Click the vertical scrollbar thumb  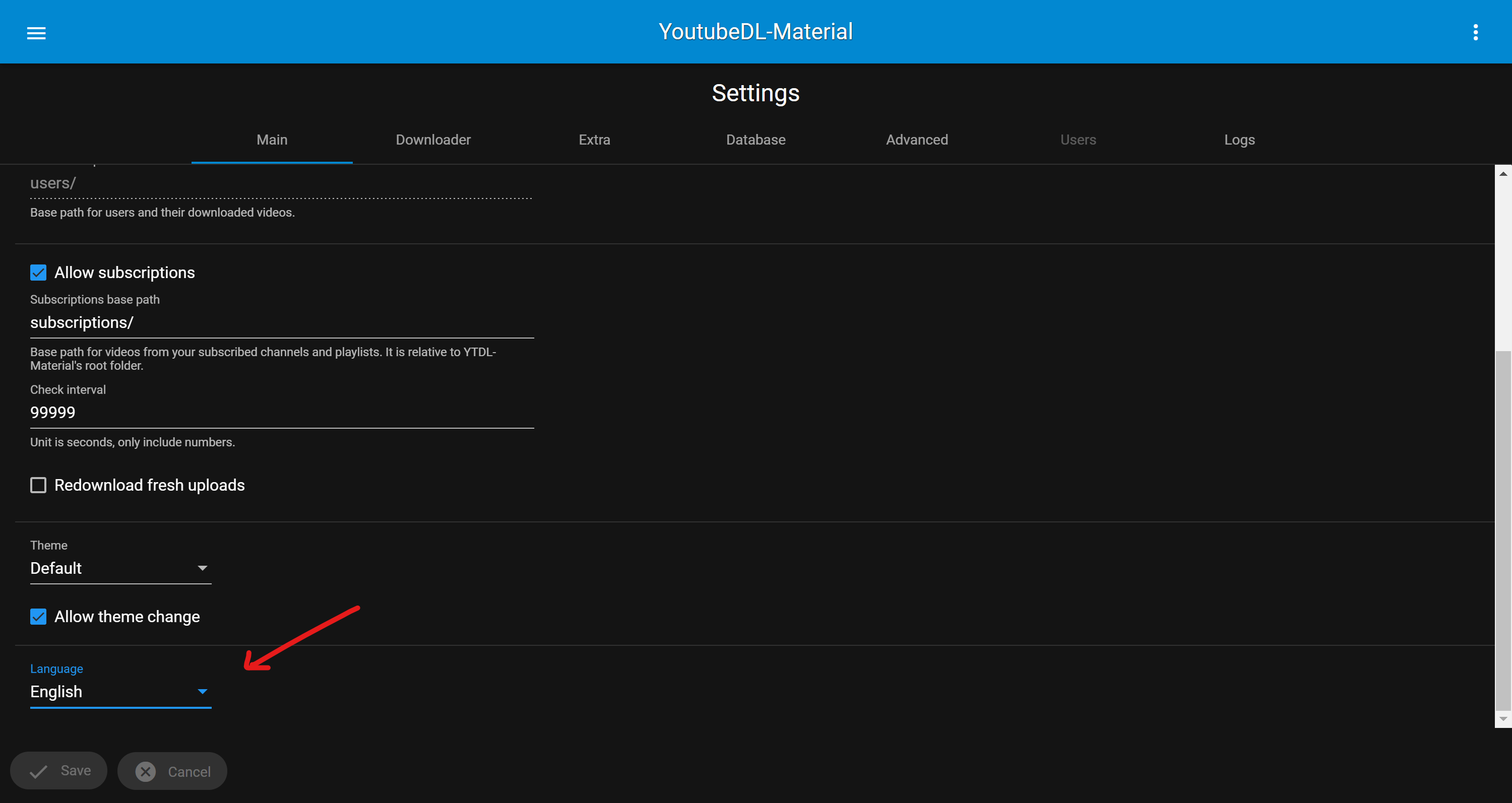[1502, 528]
